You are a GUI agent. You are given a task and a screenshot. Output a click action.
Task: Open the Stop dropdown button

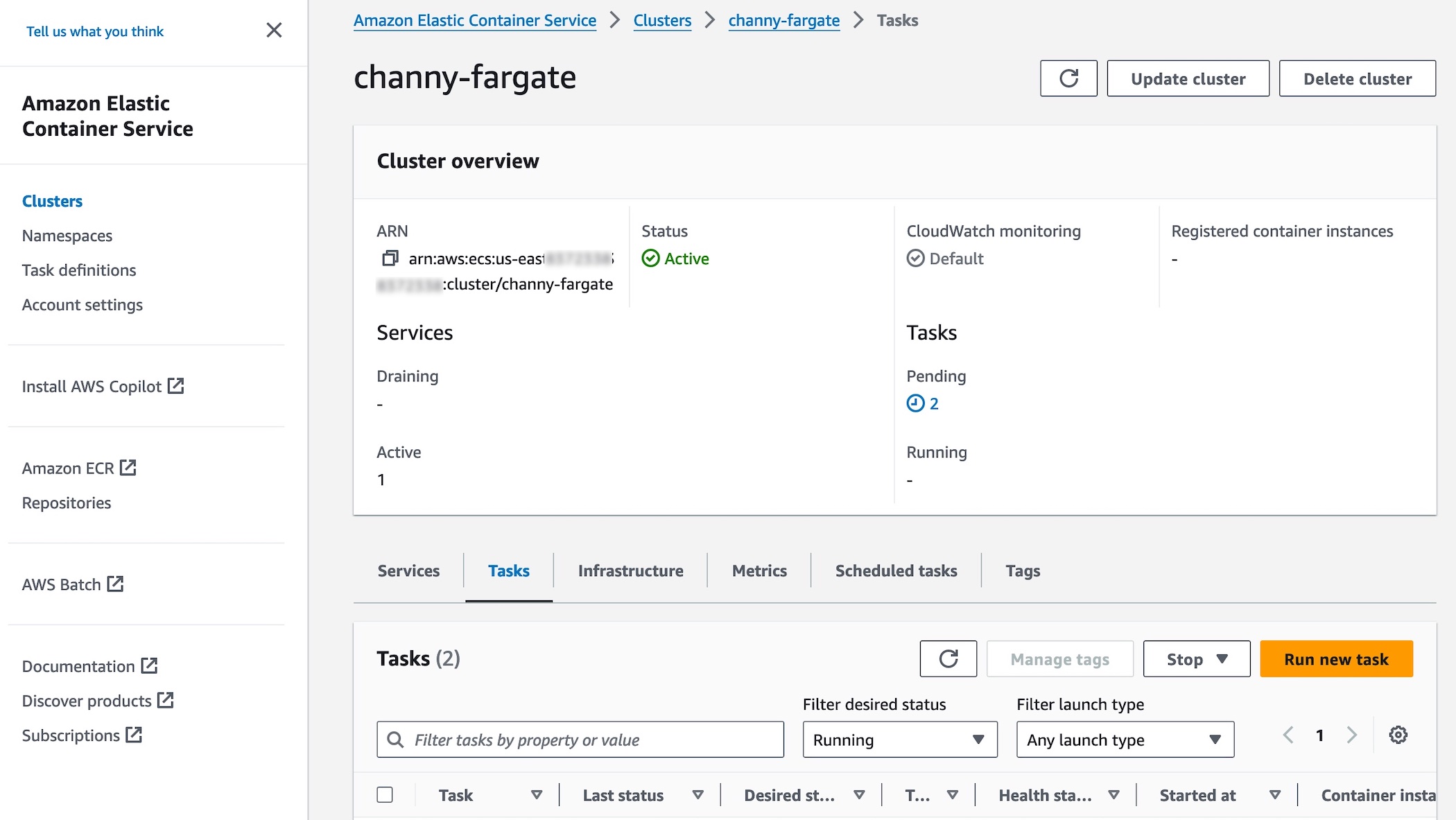(1197, 658)
